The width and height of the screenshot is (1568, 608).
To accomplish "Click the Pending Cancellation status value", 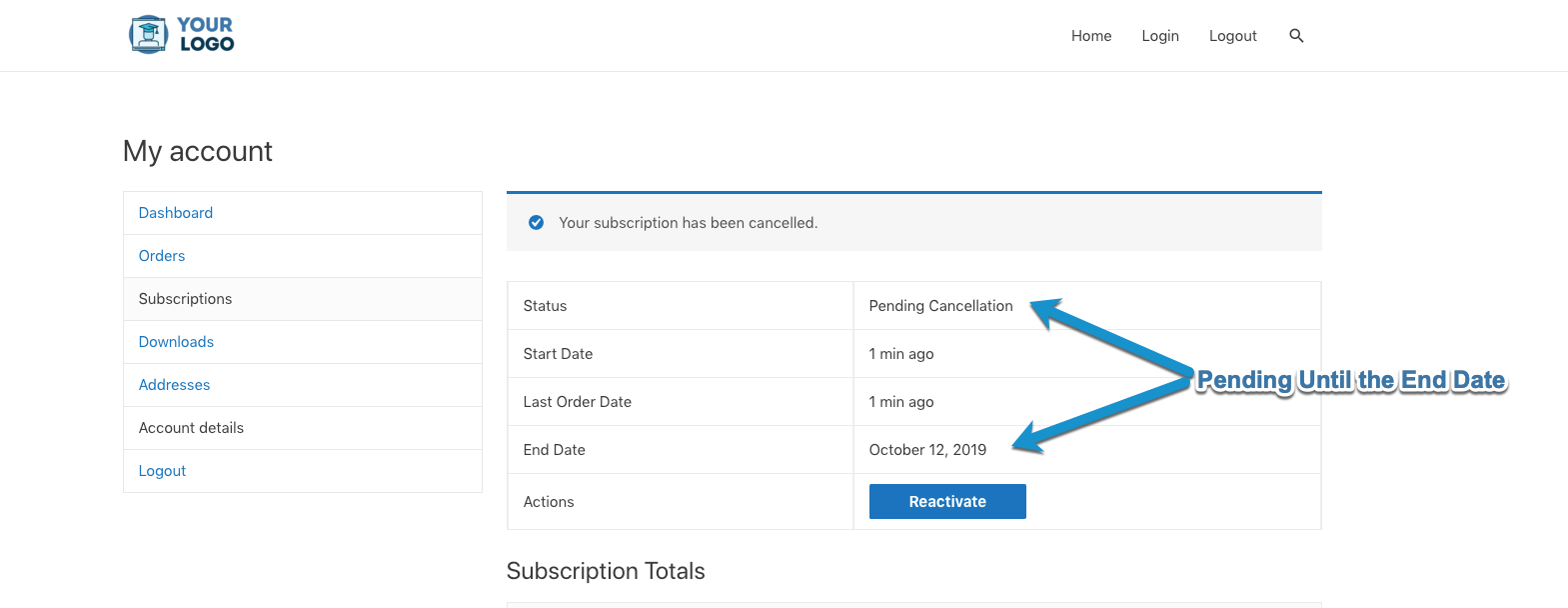I will point(940,306).
